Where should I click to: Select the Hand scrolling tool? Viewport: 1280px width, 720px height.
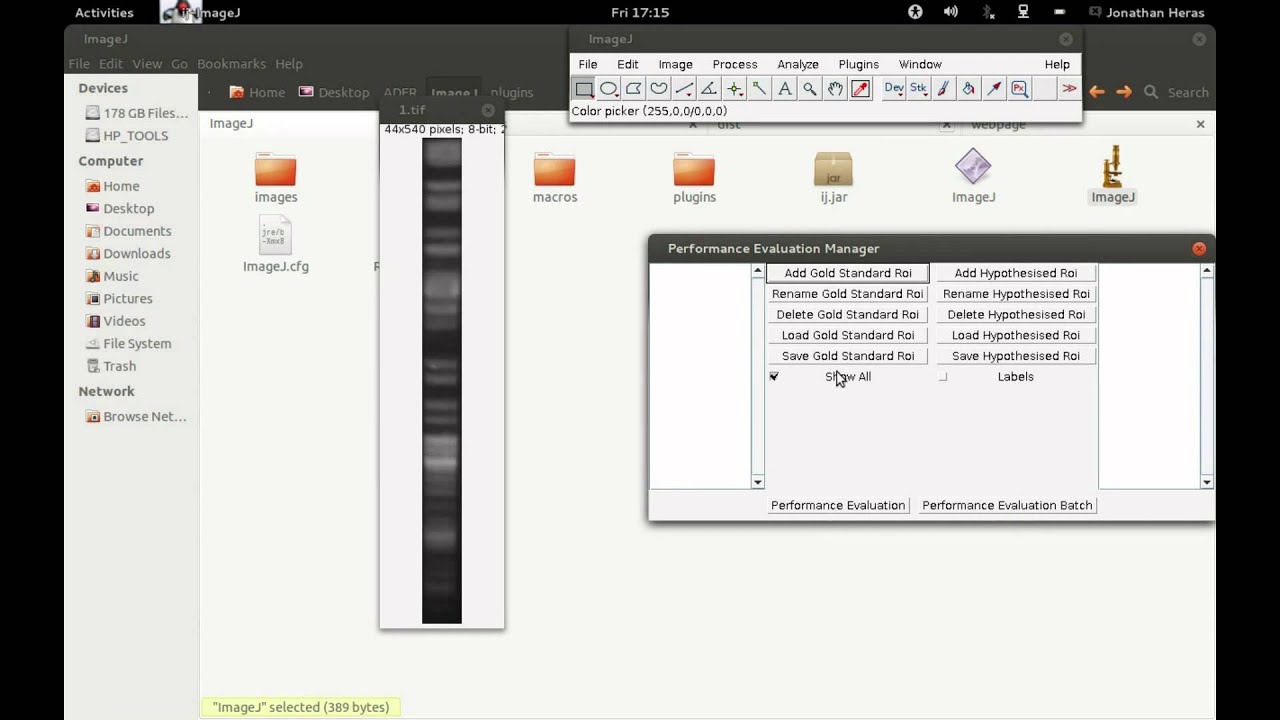pyautogui.click(x=835, y=89)
